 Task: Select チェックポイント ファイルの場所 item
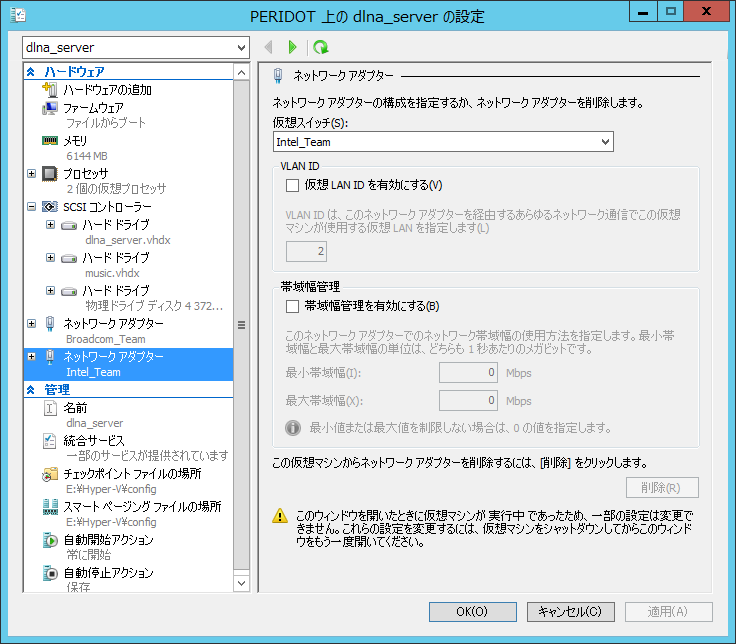pyautogui.click(x=132, y=474)
